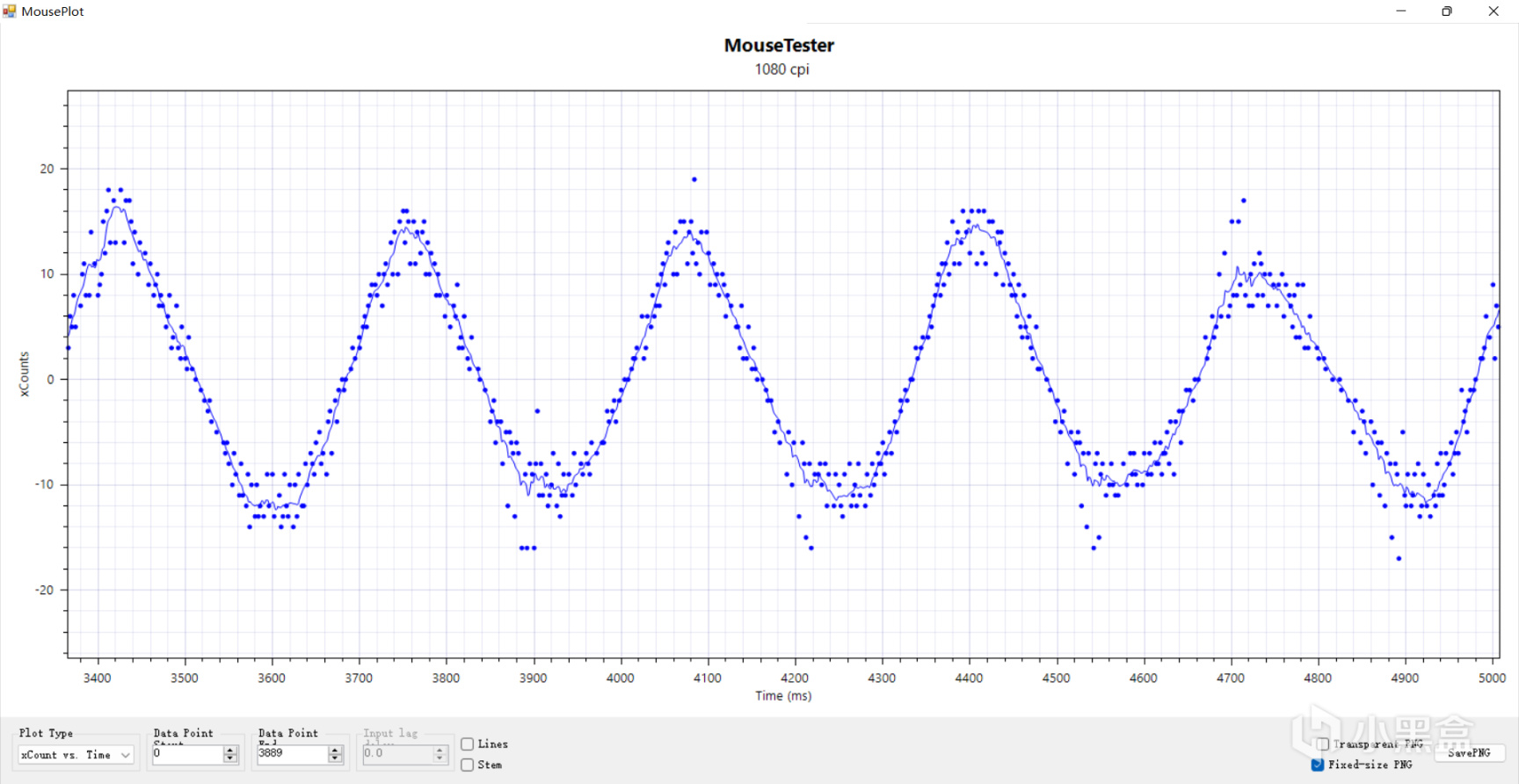Minimize the MousePlot window

coord(1401,11)
